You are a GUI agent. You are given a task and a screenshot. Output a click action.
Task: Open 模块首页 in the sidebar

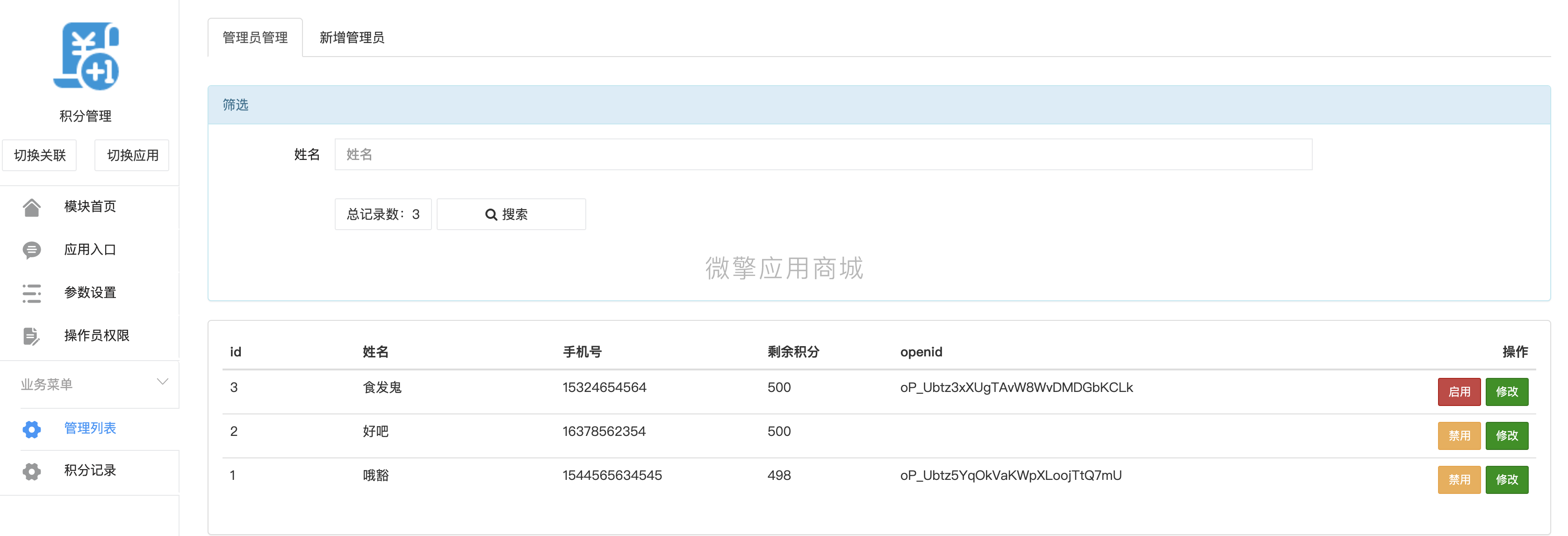point(90,206)
